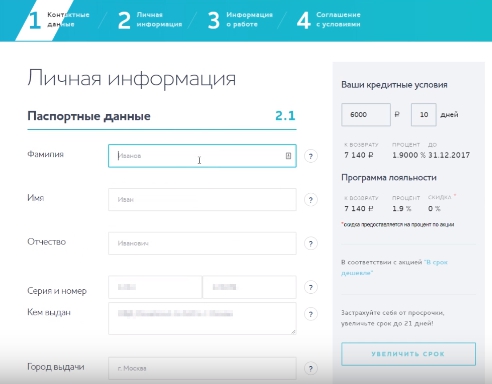Click the Увеличить срок button
492x384 pixels.
point(408,354)
